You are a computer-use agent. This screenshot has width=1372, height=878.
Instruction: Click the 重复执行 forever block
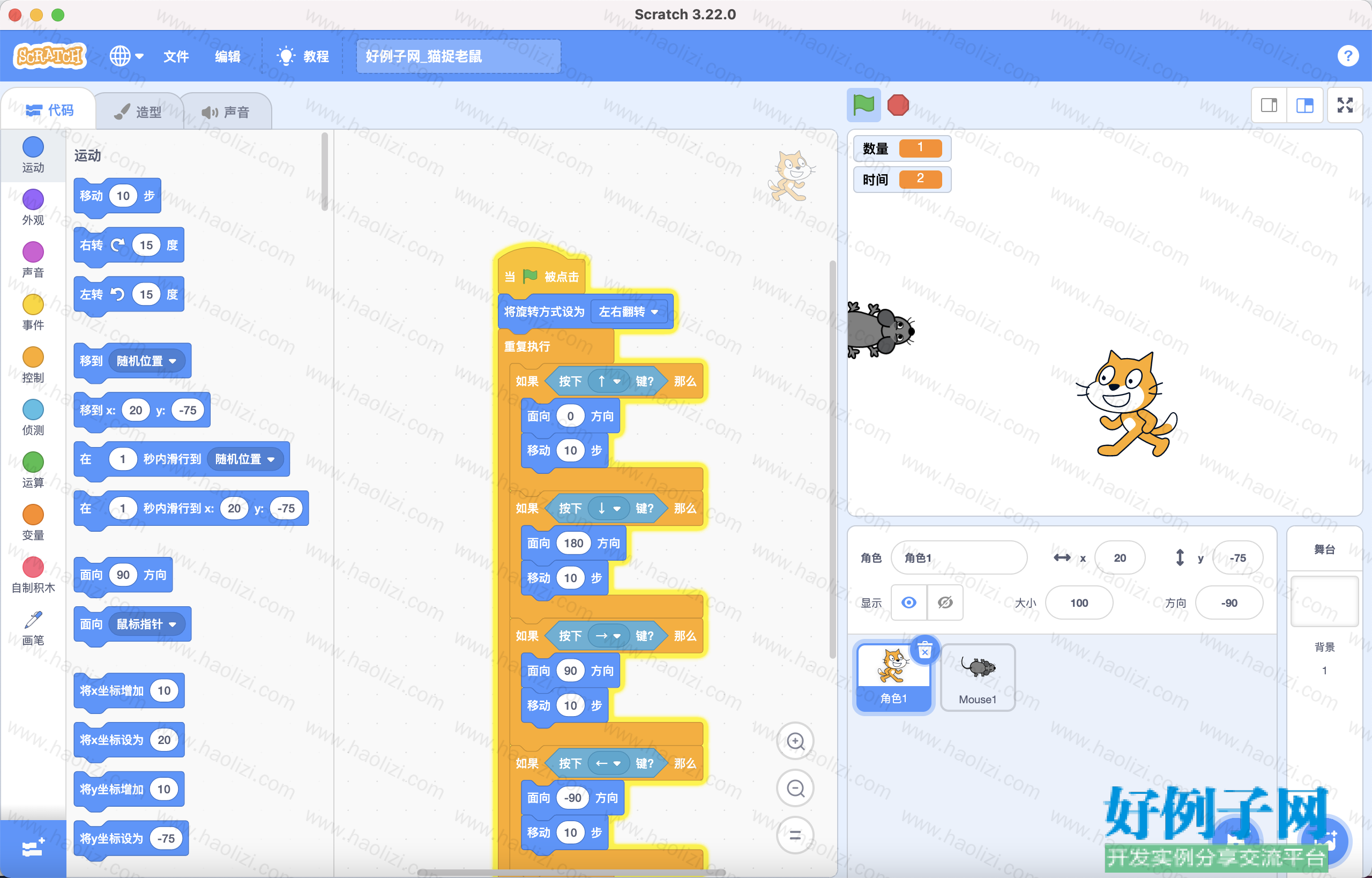[527, 347]
